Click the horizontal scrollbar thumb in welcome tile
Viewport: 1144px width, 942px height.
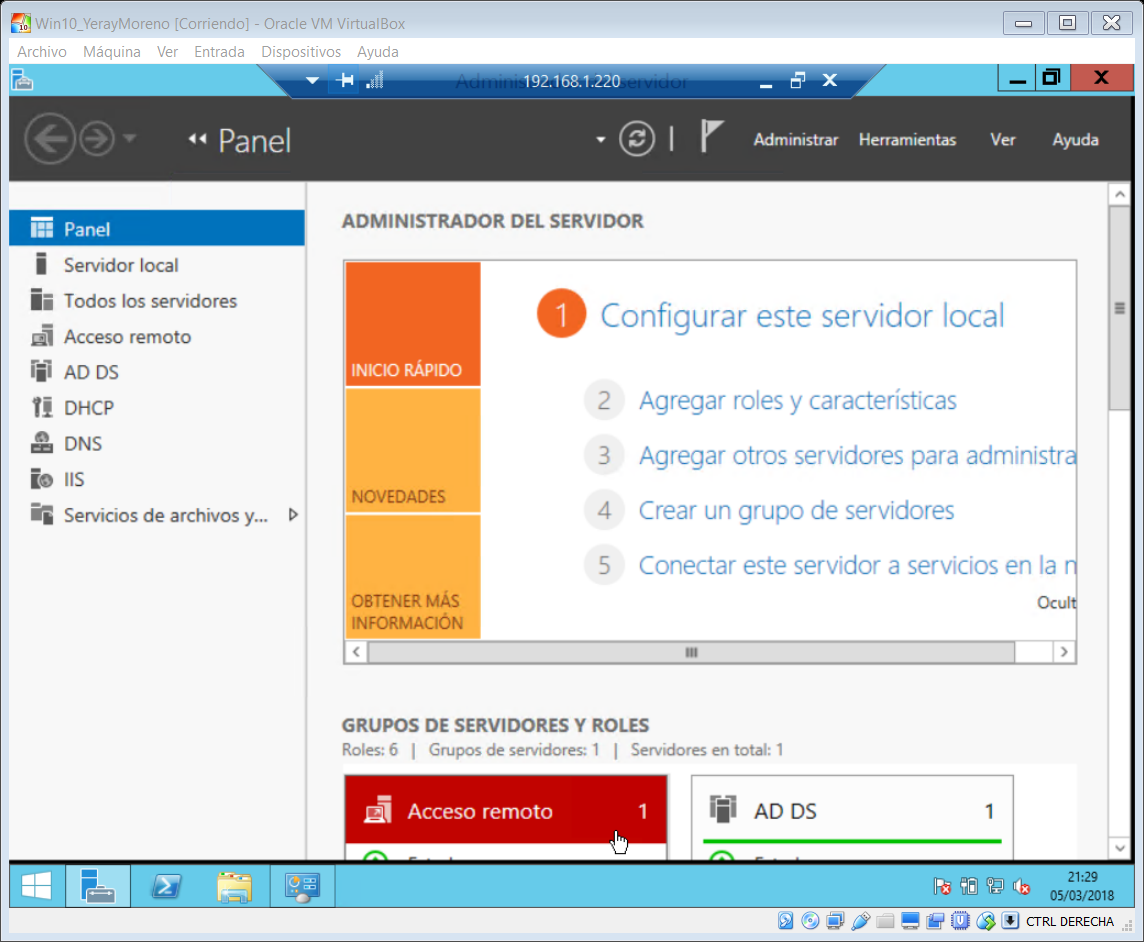coord(691,652)
